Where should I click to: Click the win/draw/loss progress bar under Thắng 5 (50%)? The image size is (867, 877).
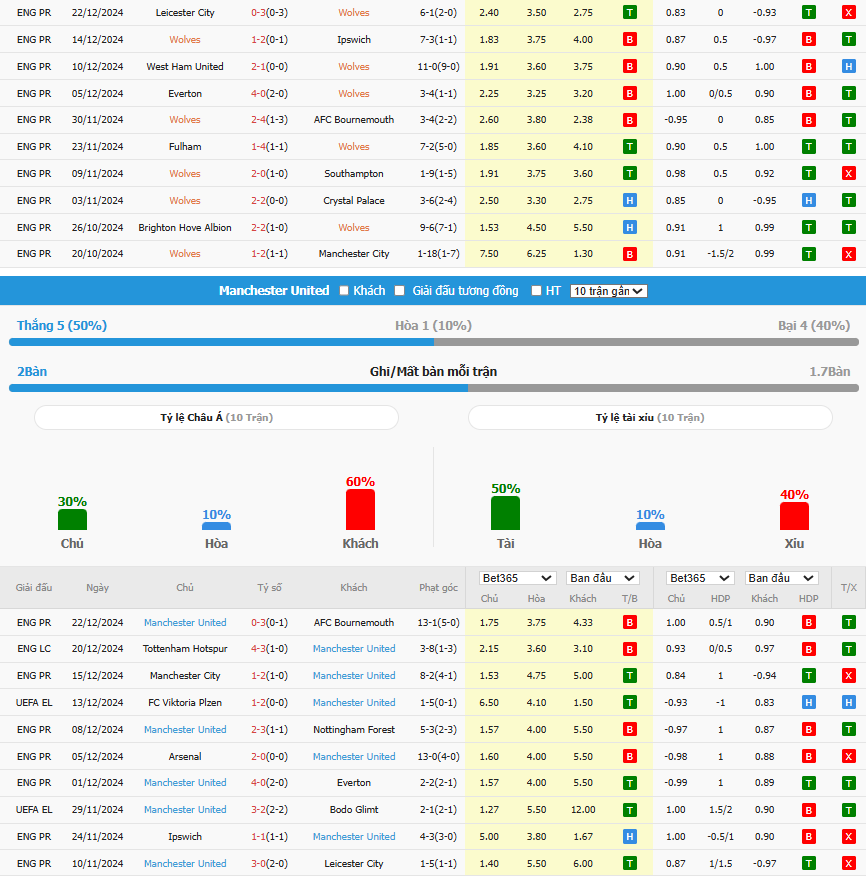click(x=434, y=342)
